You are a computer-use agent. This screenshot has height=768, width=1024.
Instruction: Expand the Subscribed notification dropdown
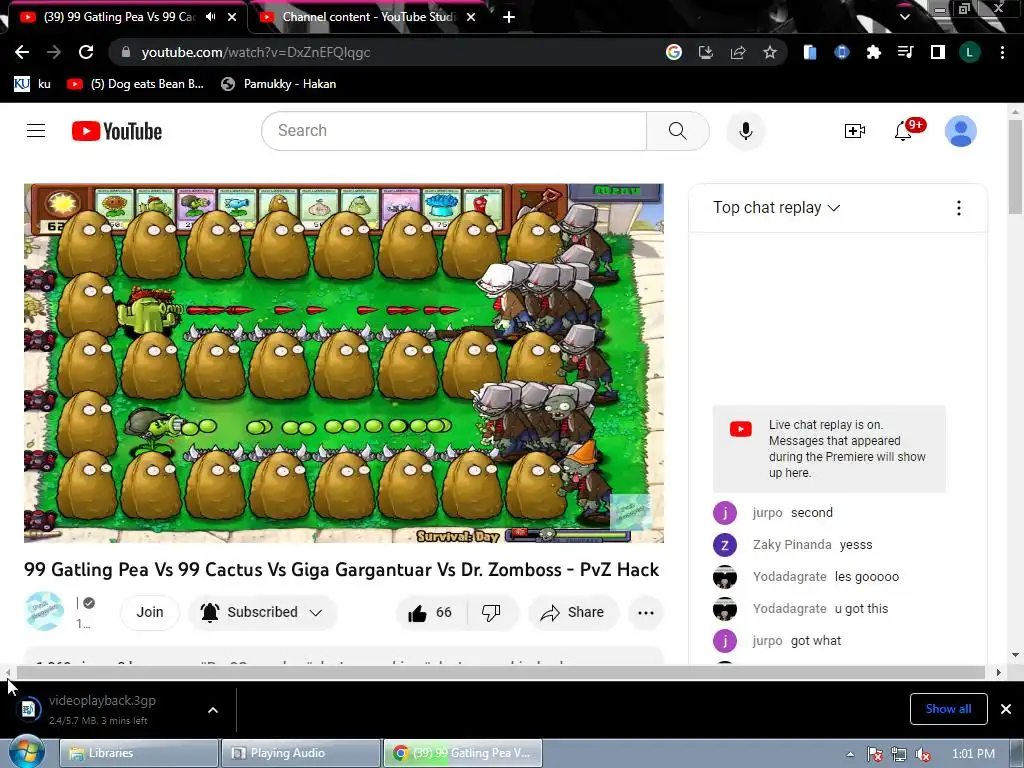316,613
